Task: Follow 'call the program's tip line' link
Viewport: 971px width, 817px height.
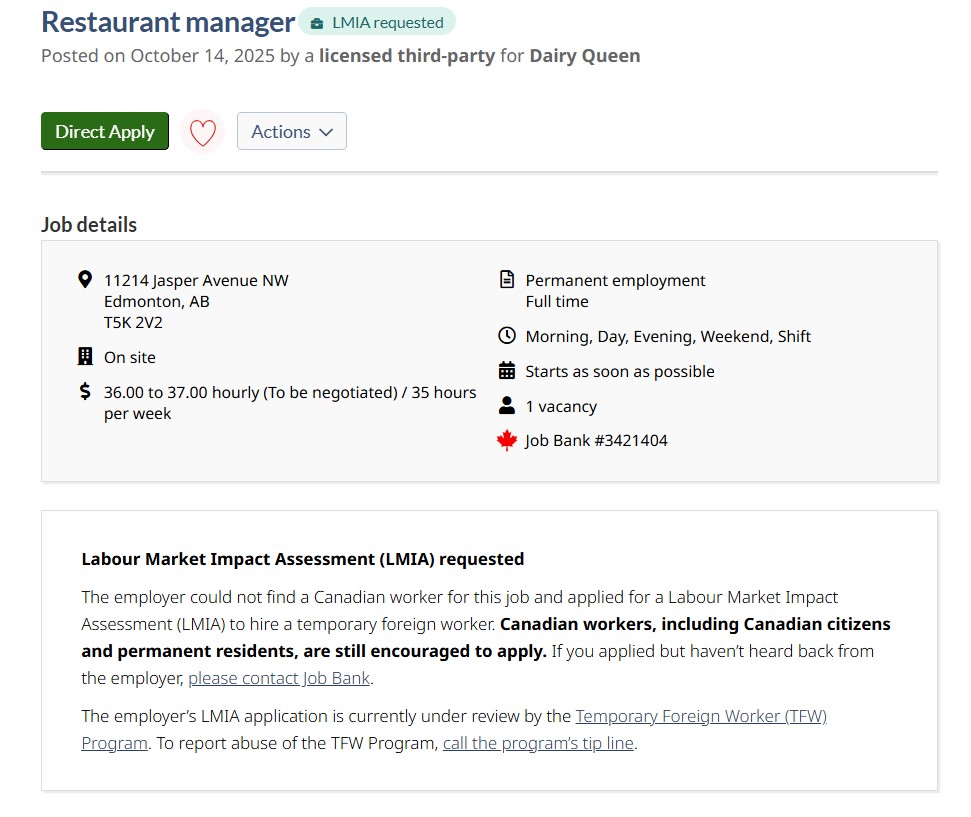Action: point(538,743)
